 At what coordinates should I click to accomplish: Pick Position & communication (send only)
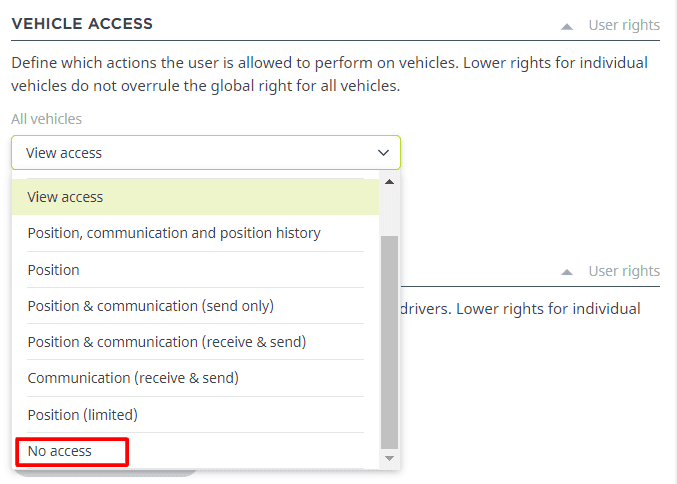(150, 306)
